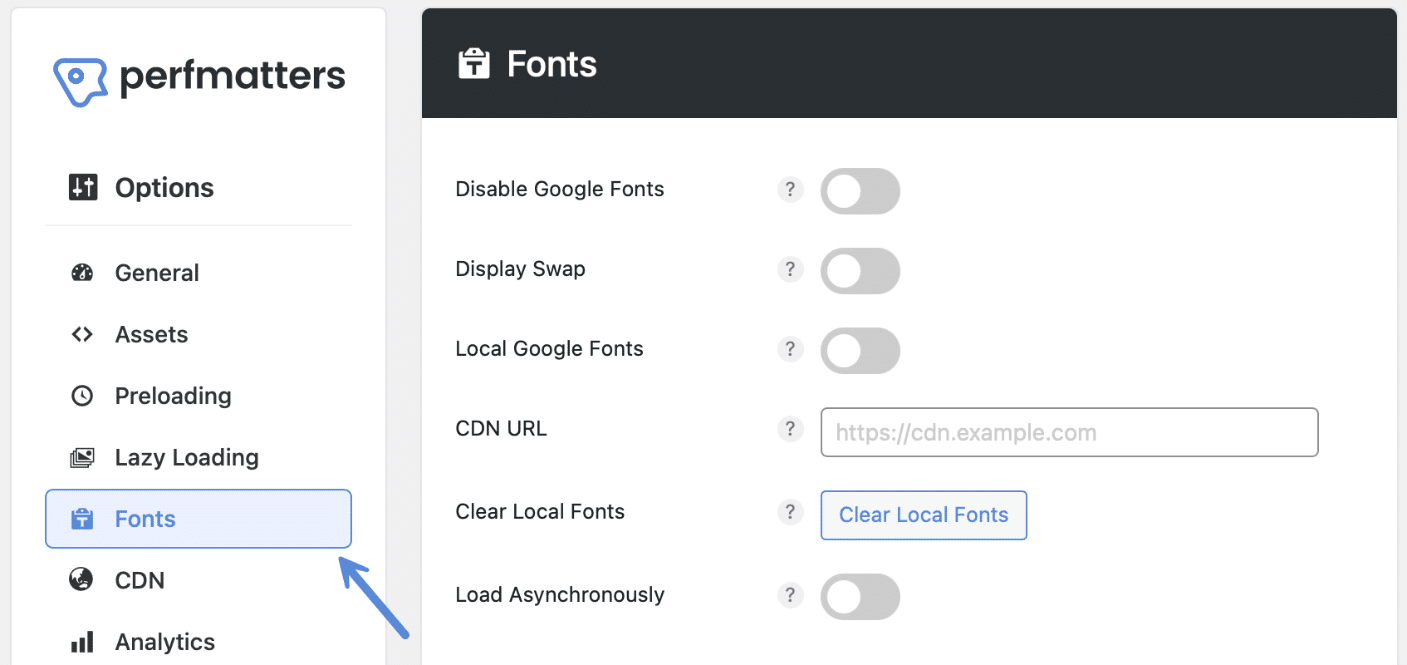
Task: Switch to the Analytics section
Action: [163, 641]
